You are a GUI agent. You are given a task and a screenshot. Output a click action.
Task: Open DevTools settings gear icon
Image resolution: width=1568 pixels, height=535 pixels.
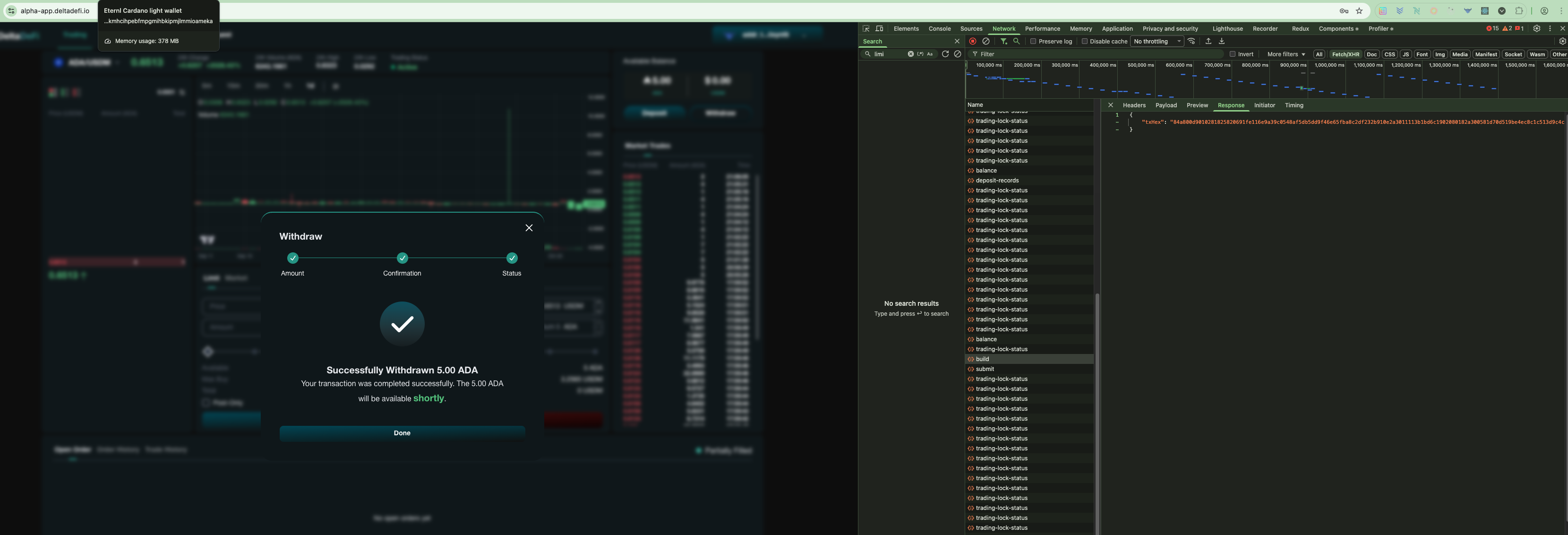[1536, 29]
